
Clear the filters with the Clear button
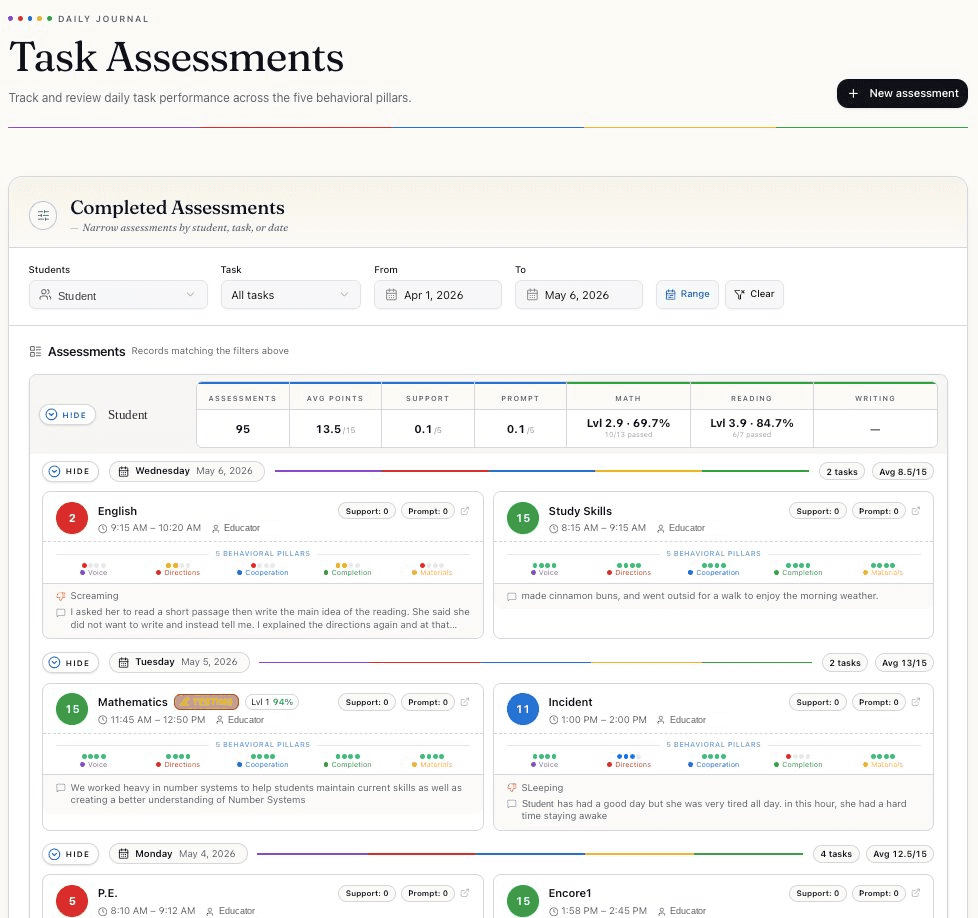point(754,294)
